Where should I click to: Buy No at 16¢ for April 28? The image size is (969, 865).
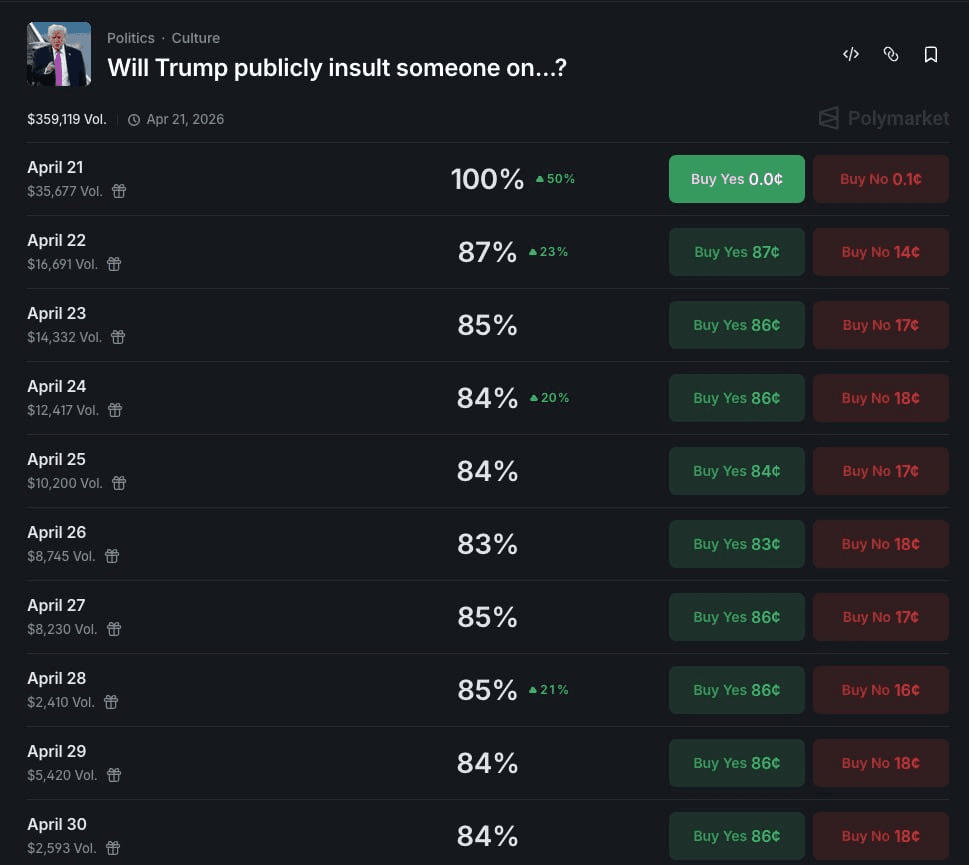tap(880, 690)
